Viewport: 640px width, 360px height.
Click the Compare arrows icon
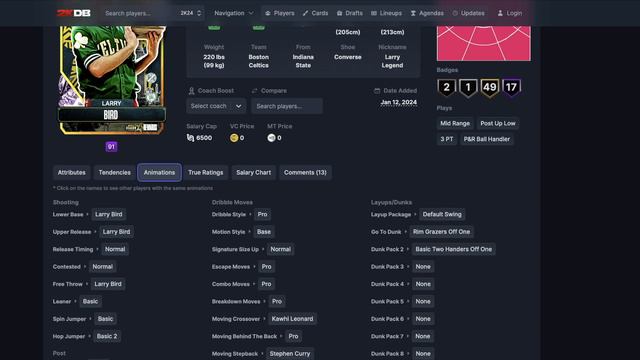[x=255, y=91]
